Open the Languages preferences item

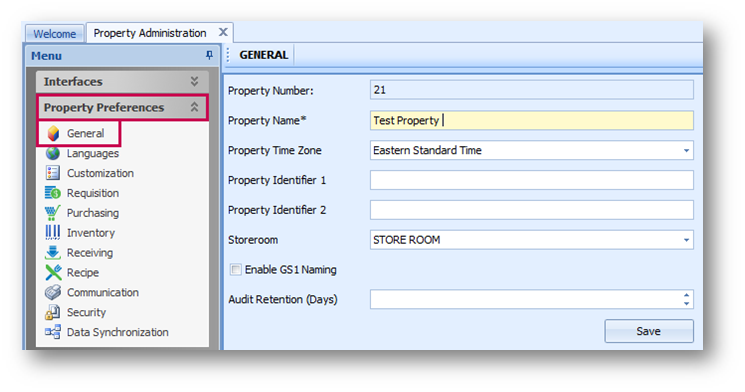tap(93, 153)
